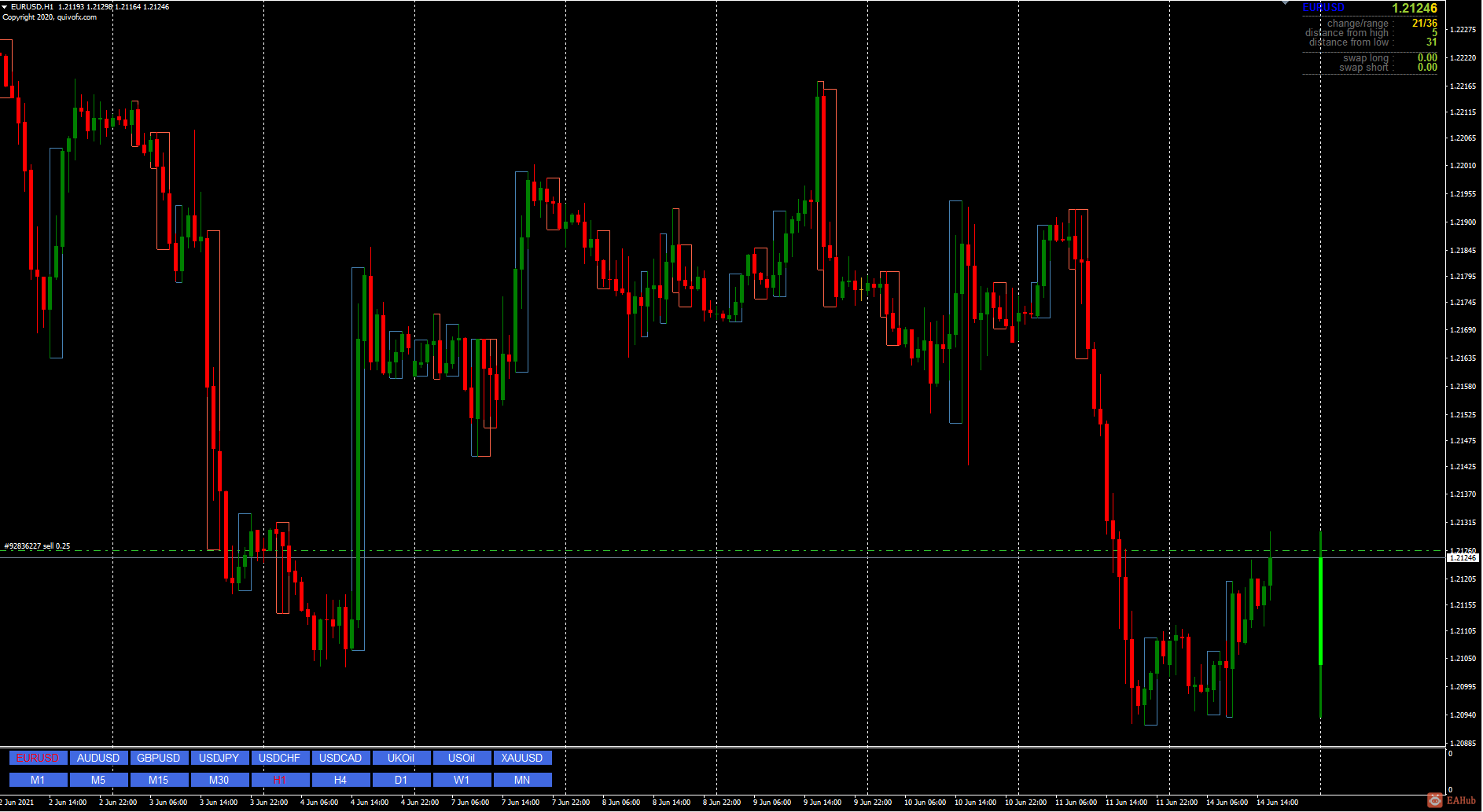Expand the EURUSD,H1 chart title dropdown arrow
This screenshot has width=1483, height=812.
point(6,6)
